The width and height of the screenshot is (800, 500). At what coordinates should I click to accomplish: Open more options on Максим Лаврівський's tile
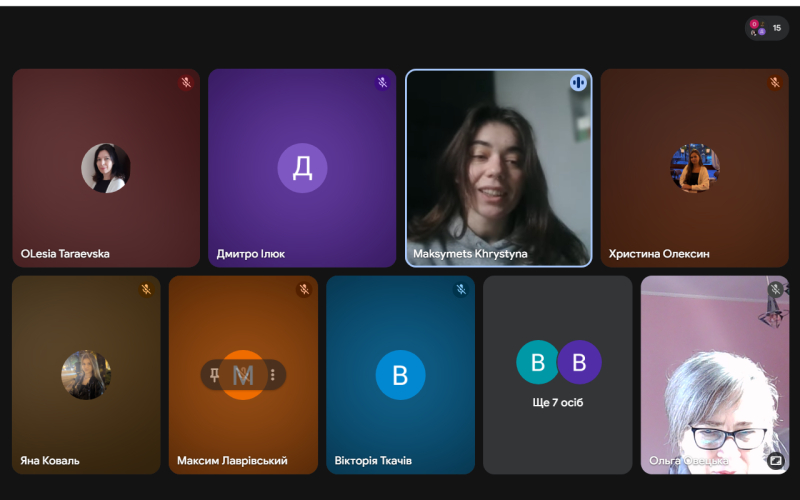click(271, 375)
